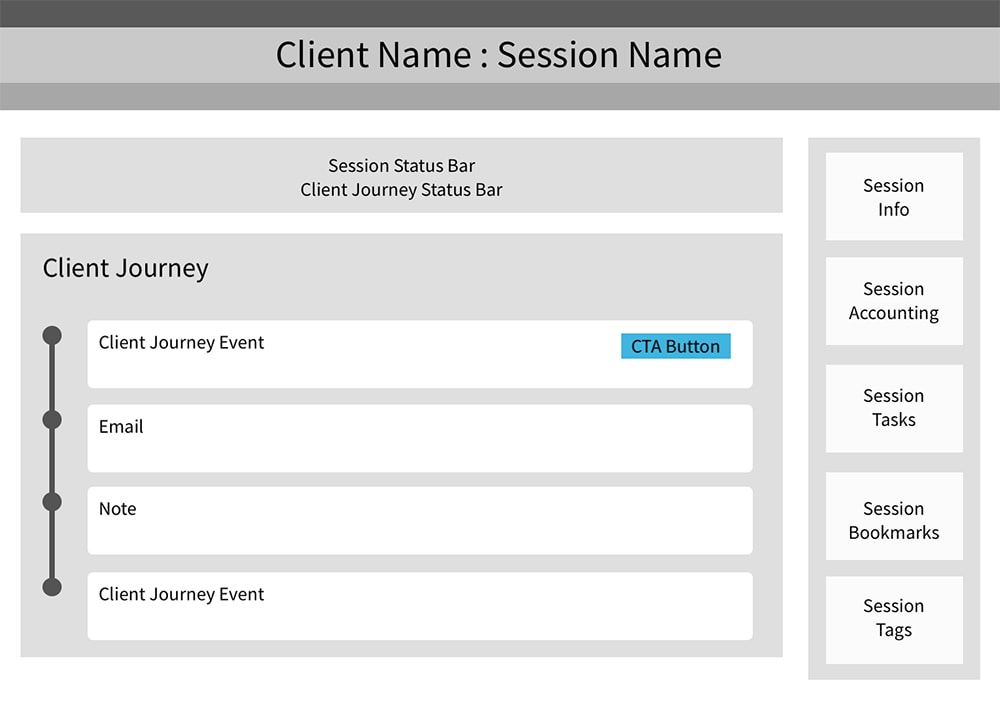Click the timeline line between Email and Note dots
This screenshot has height=701, width=1000.
(x=52, y=461)
